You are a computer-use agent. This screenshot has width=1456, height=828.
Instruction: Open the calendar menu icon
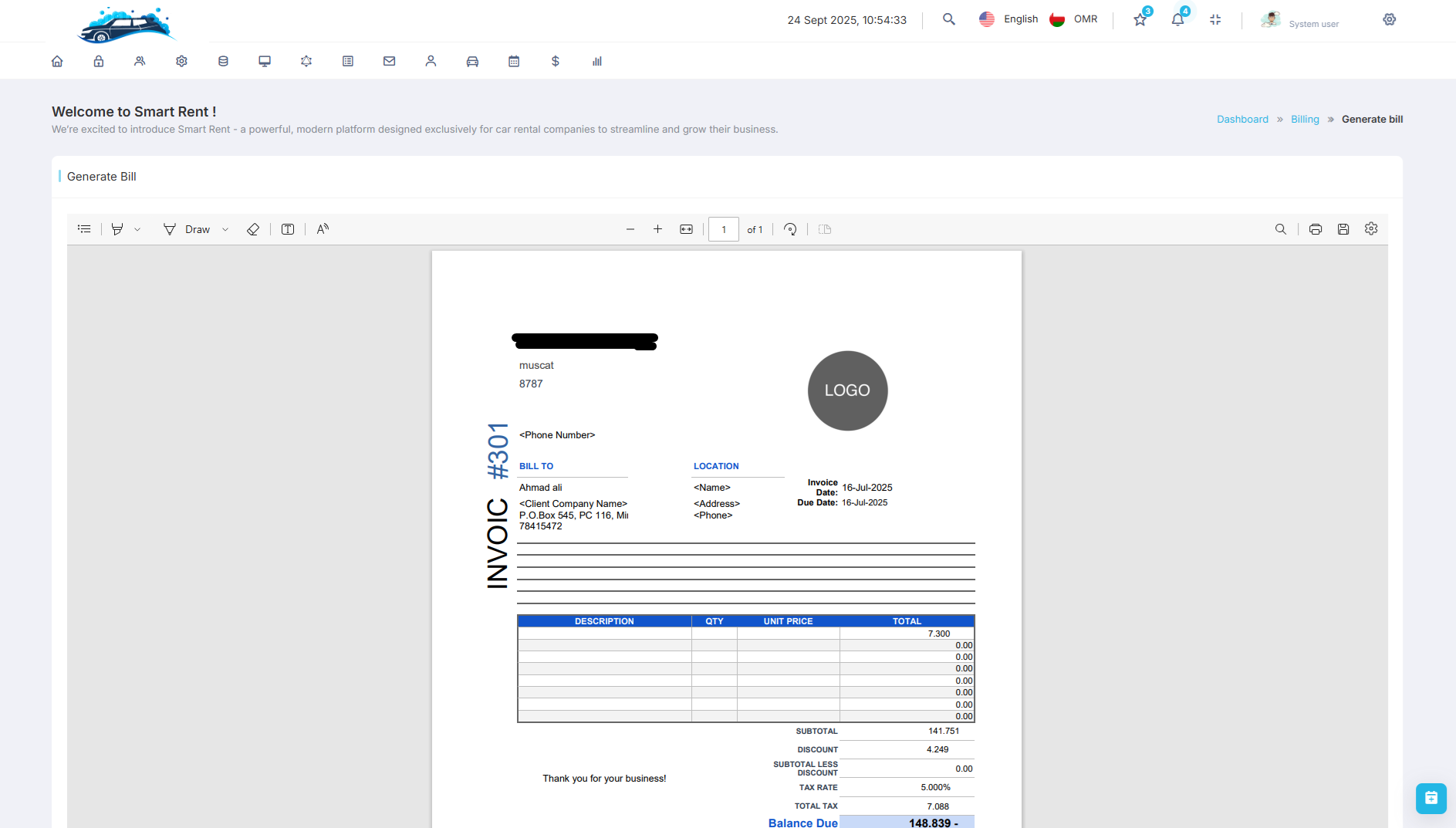pyautogui.click(x=514, y=61)
